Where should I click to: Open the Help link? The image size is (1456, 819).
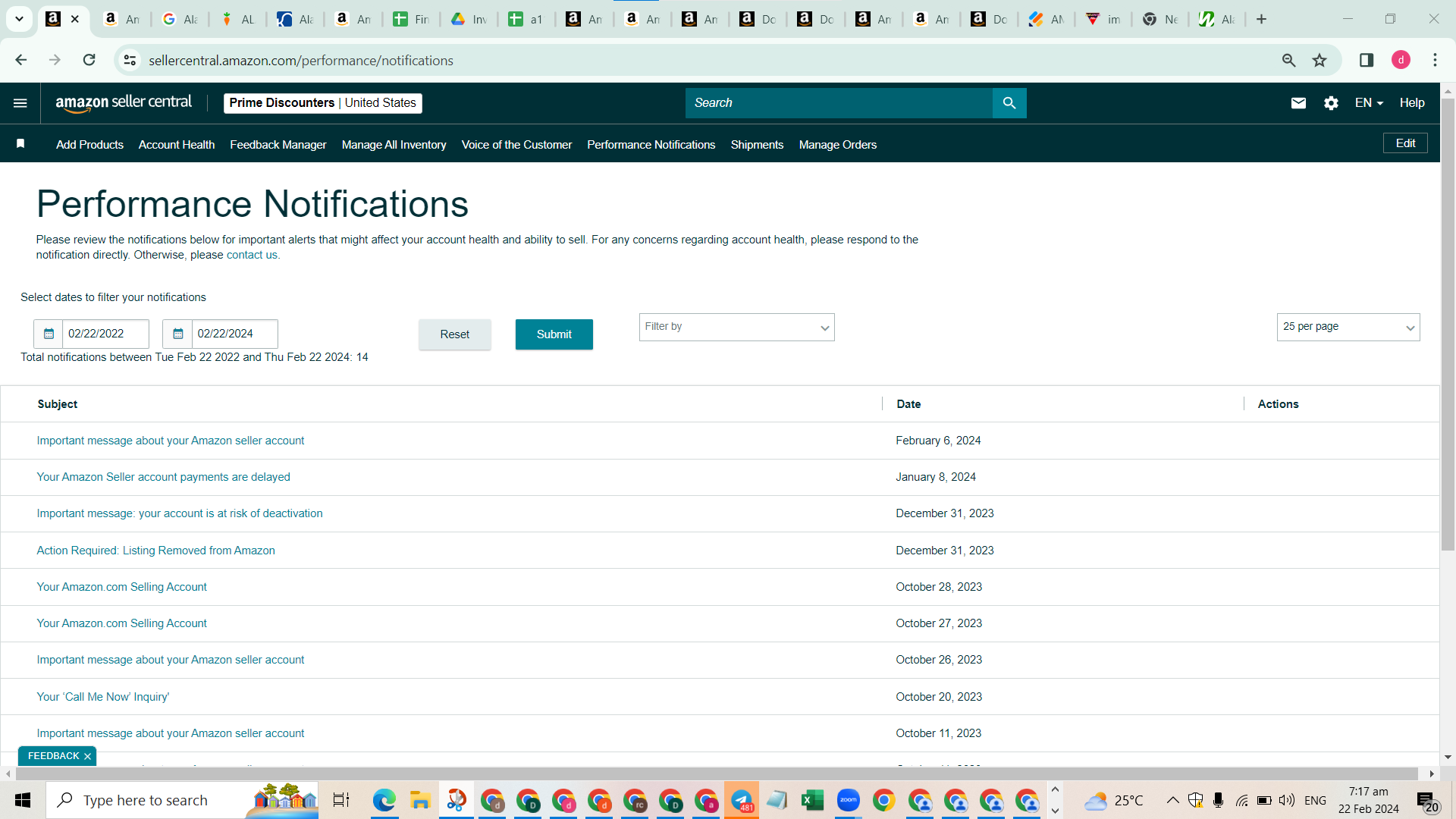(x=1412, y=103)
